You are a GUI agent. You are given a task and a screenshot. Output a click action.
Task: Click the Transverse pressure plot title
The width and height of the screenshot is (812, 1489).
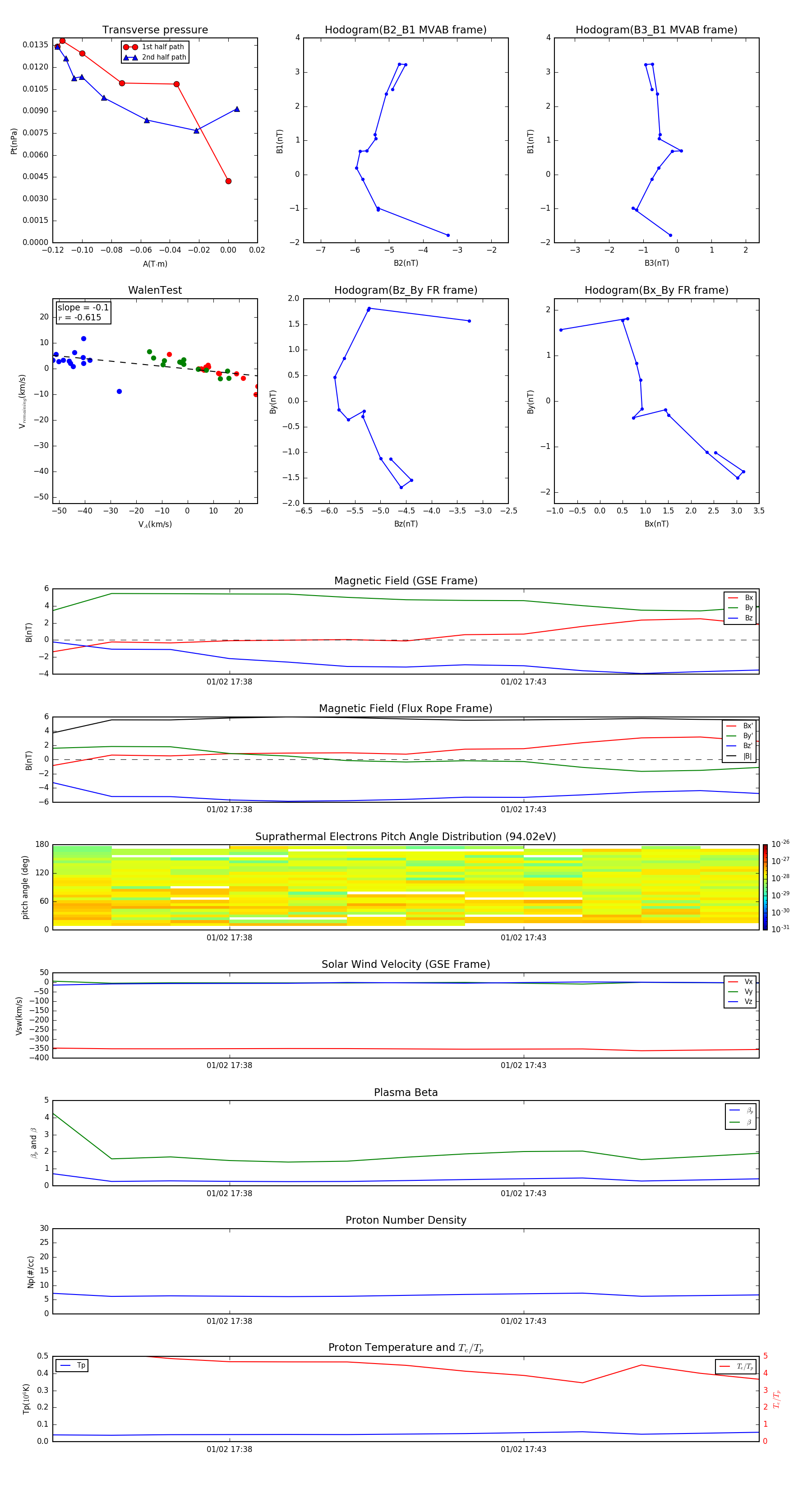(155, 30)
